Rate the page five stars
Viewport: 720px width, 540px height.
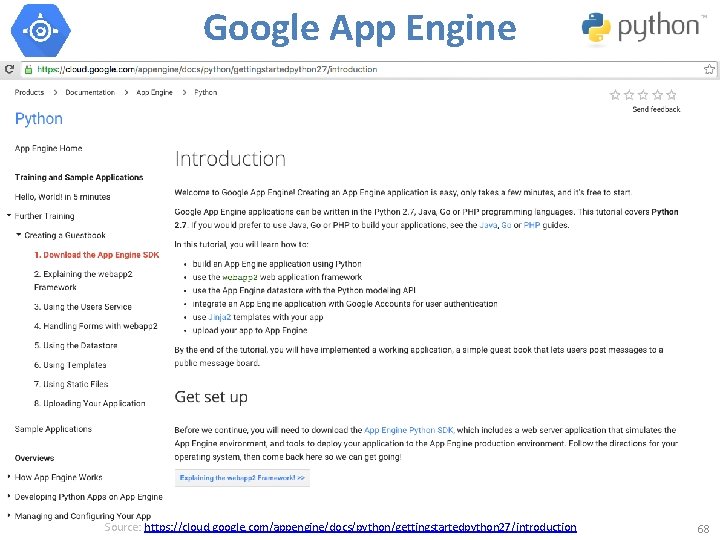pyautogui.click(x=671, y=95)
